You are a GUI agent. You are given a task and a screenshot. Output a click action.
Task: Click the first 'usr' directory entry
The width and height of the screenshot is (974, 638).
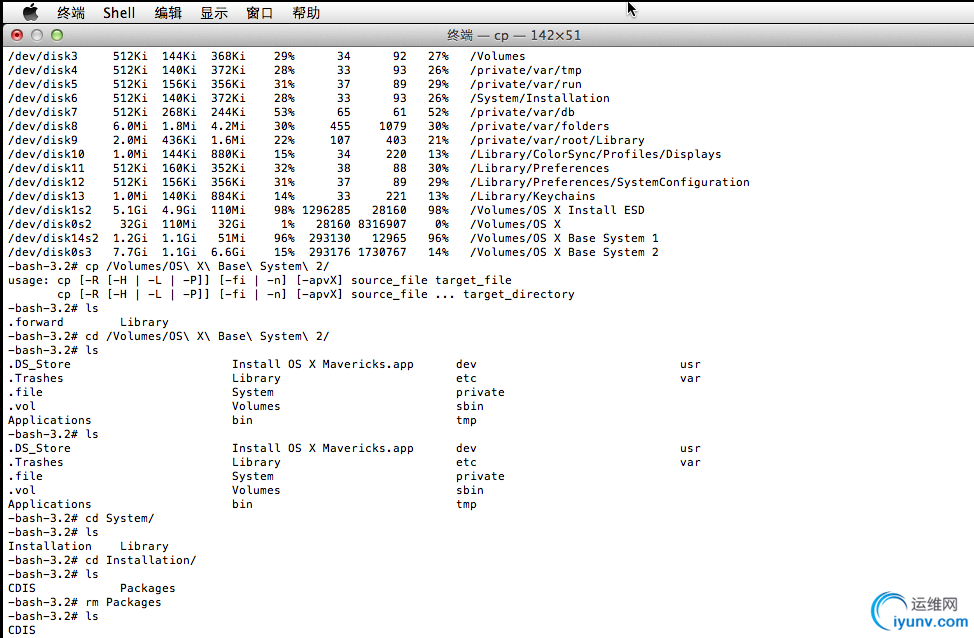(690, 364)
